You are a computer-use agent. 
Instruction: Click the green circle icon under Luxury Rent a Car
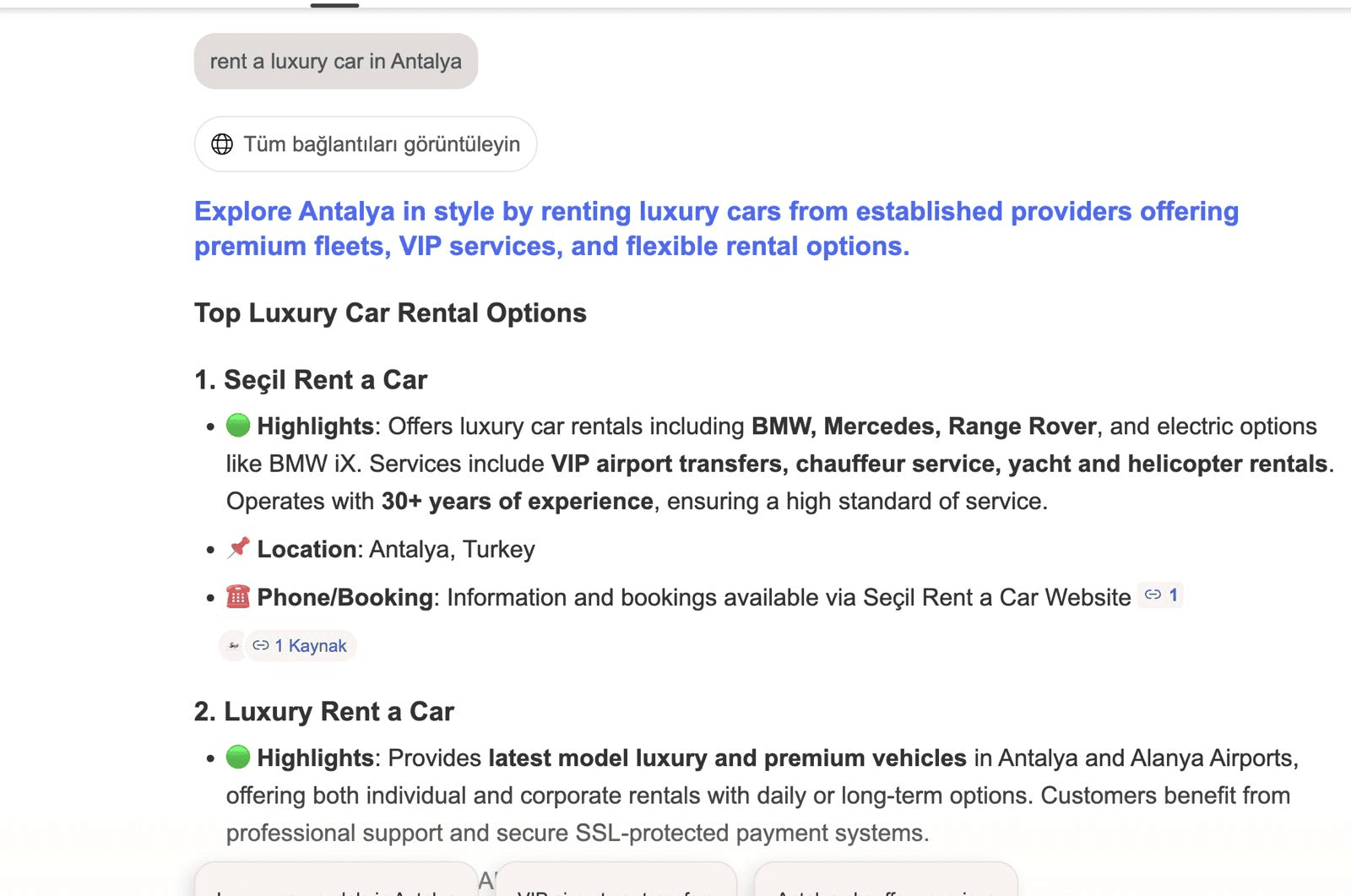pos(238,757)
